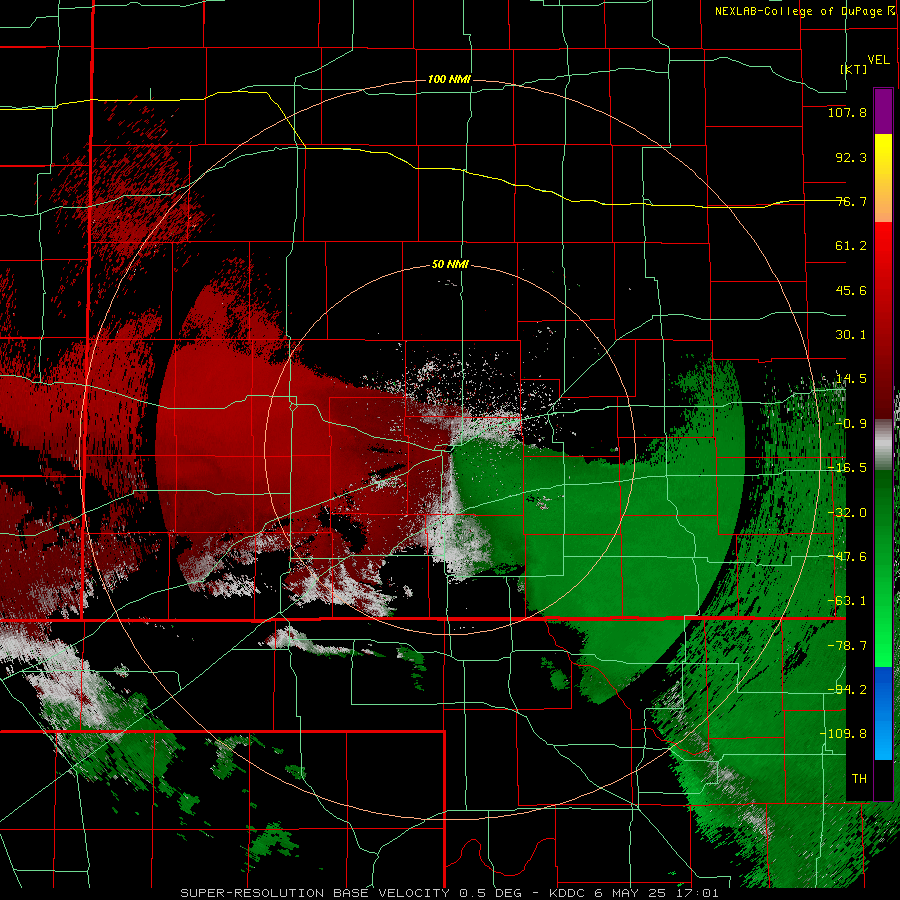Viewport: 900px width, 900px height.
Task: Click the -109.8 velocity scale value
Action: point(843,734)
